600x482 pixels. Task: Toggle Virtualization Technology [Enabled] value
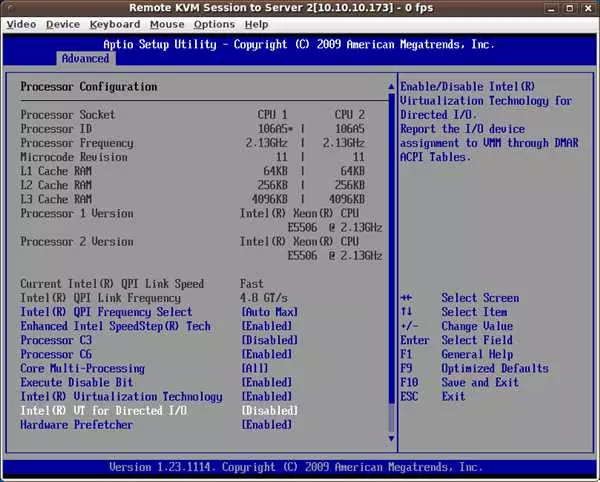(x=266, y=397)
